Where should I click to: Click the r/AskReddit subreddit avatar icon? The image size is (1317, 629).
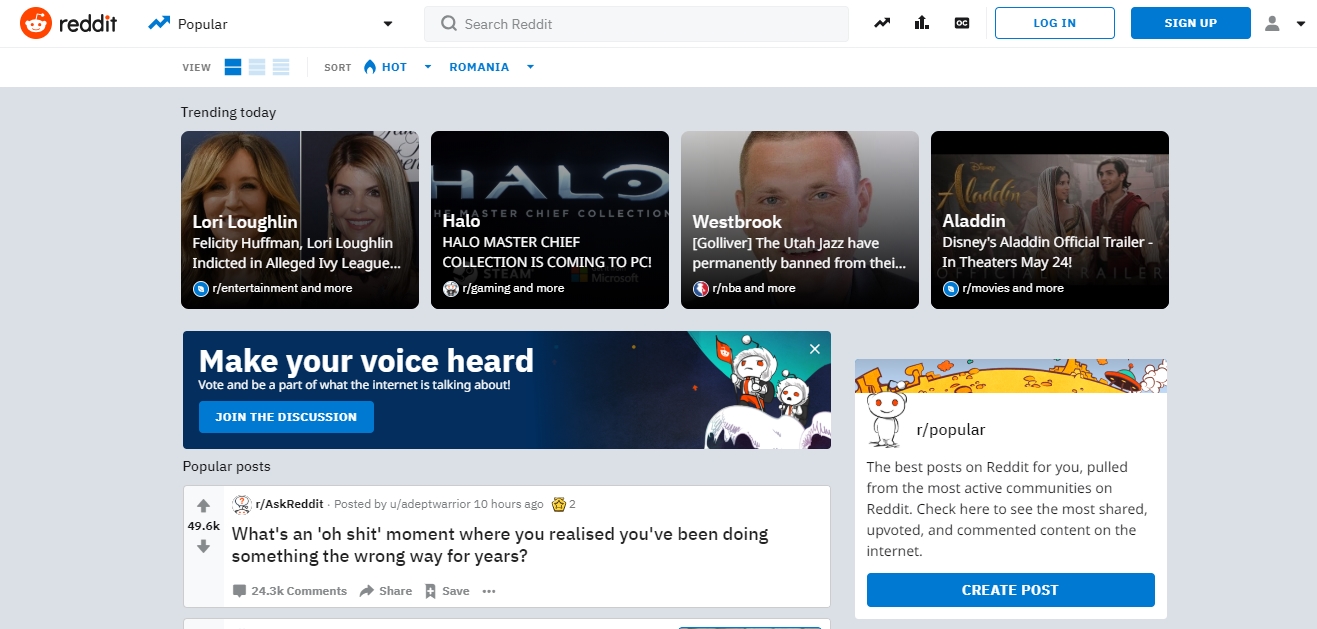point(241,504)
